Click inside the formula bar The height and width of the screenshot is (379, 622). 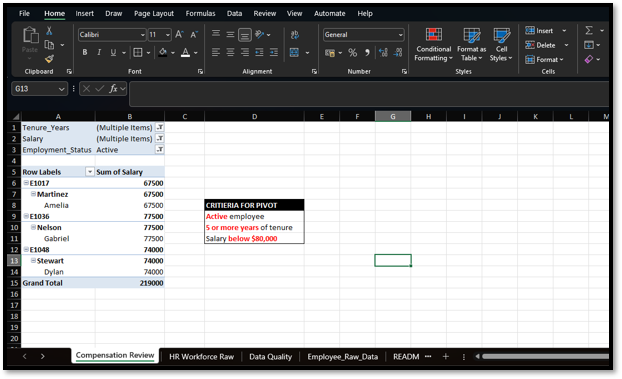pyautogui.click(x=369, y=94)
